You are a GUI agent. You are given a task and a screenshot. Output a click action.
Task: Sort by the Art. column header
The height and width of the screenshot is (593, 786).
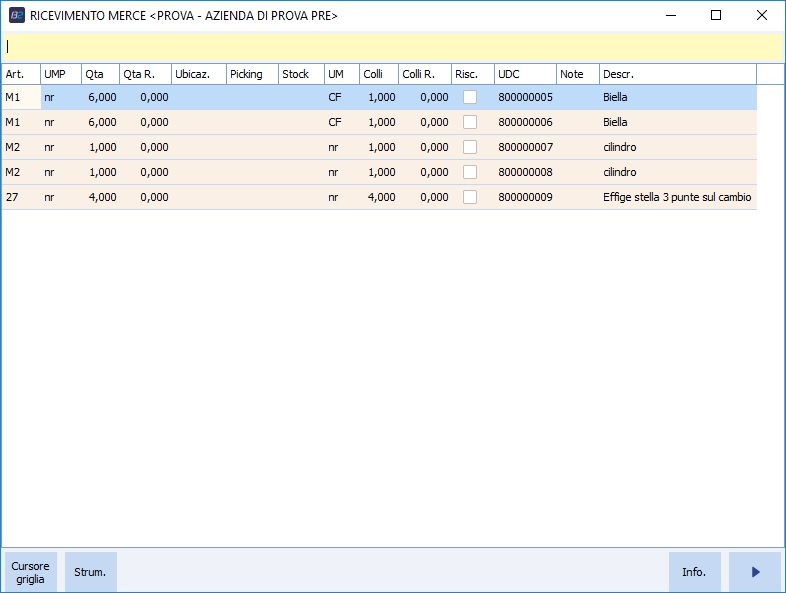[x=20, y=74]
